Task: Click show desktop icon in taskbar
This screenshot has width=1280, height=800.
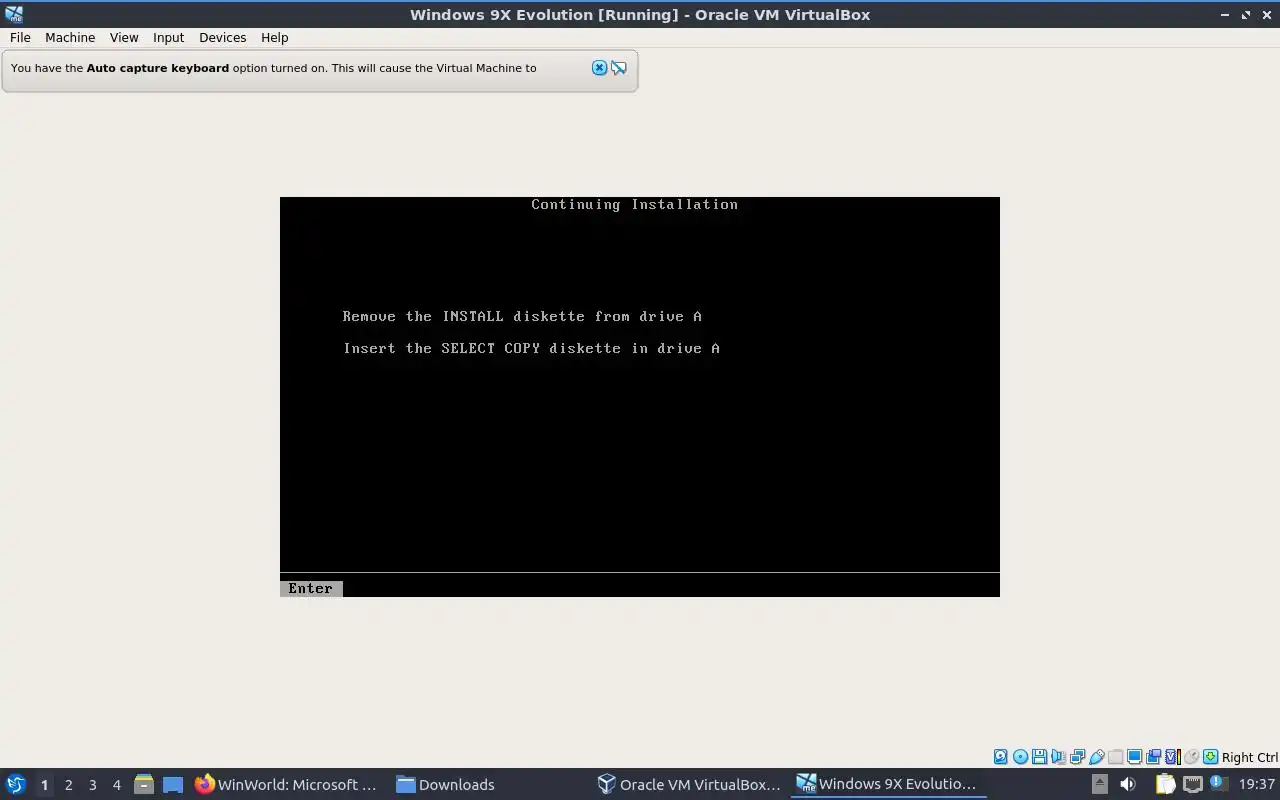Action: (172, 784)
